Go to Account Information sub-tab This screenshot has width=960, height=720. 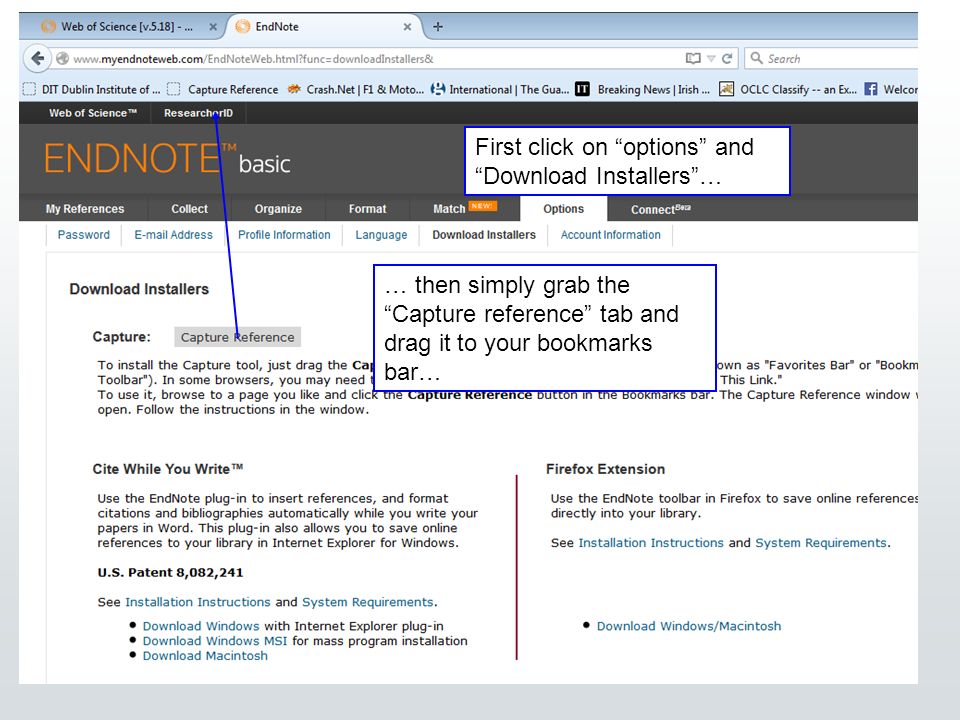coord(610,235)
